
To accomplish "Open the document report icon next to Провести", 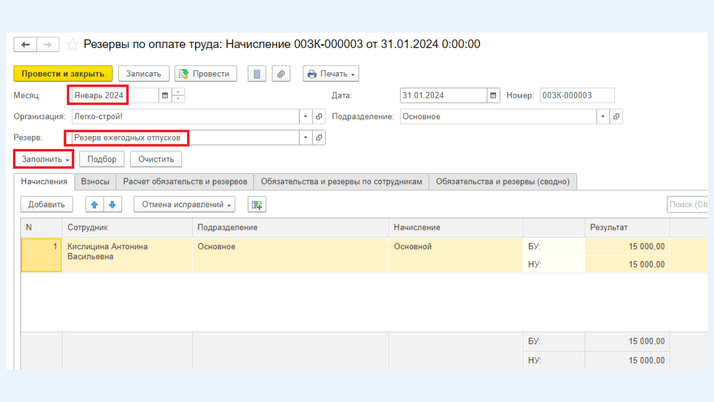I will (257, 74).
